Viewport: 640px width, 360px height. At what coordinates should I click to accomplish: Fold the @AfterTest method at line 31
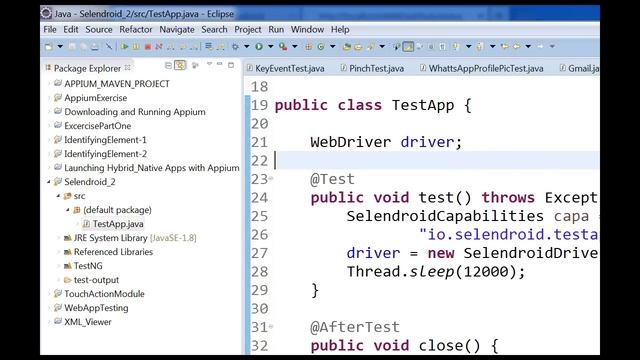tap(271, 327)
